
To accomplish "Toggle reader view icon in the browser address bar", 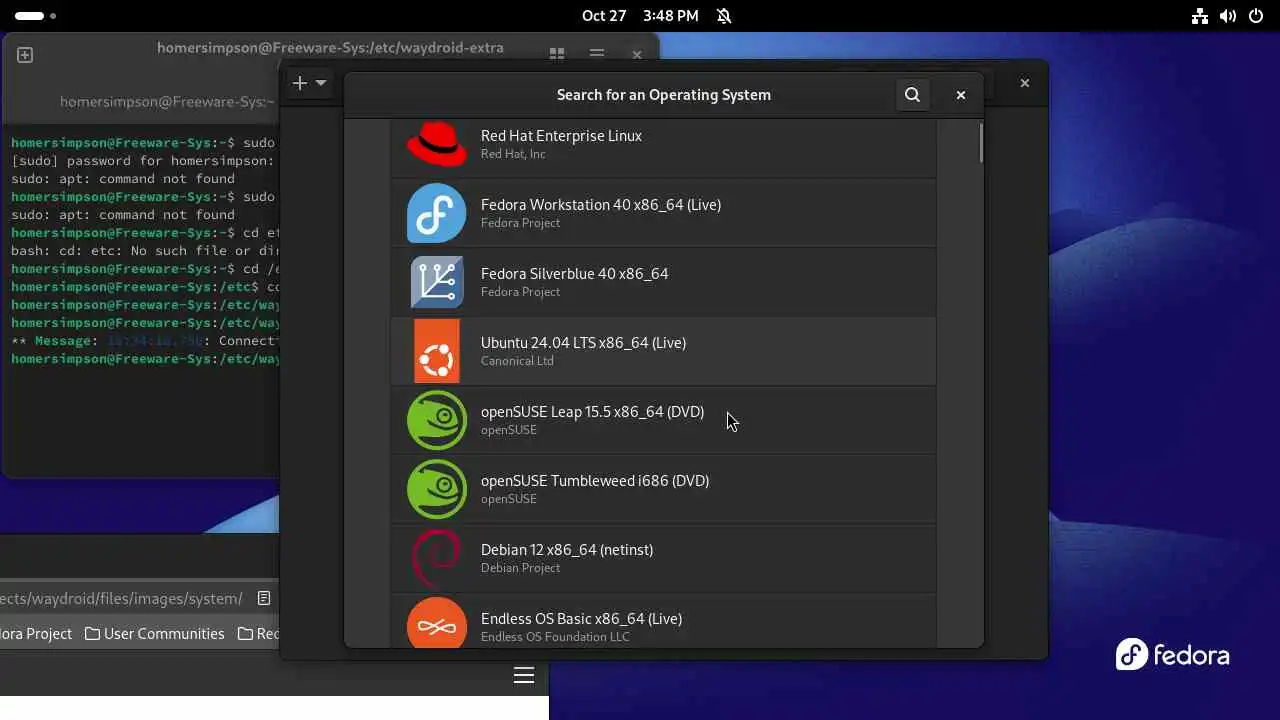I will [264, 598].
